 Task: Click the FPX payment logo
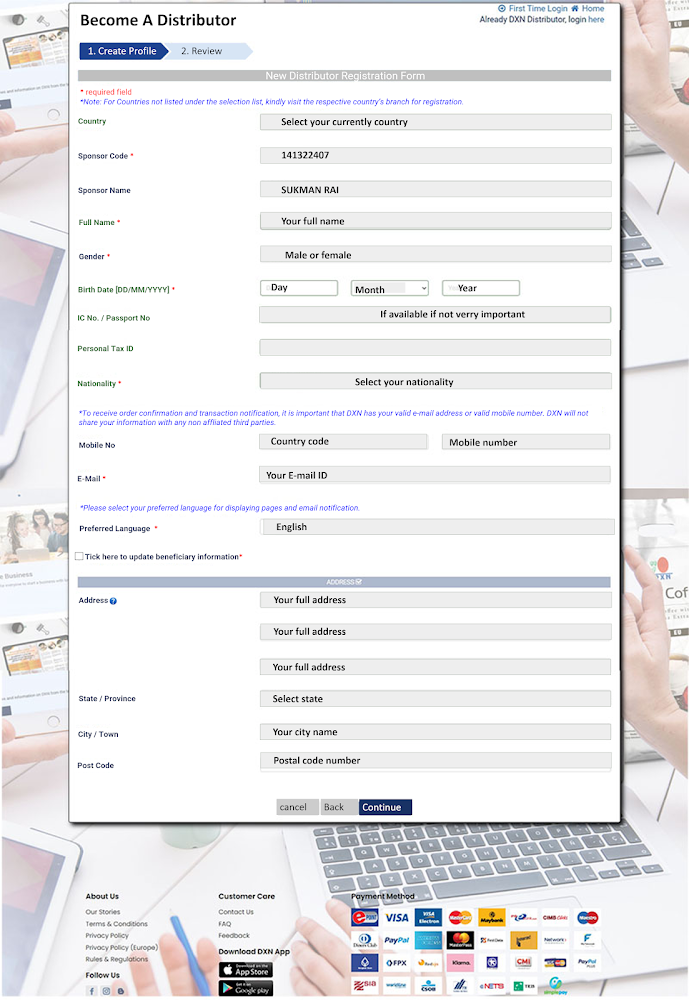(397, 963)
